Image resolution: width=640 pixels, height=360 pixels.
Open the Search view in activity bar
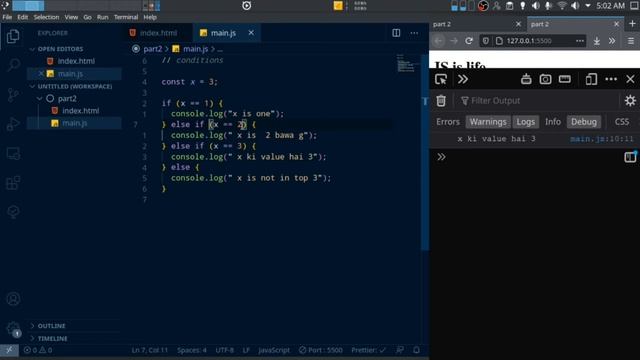pos(13,65)
